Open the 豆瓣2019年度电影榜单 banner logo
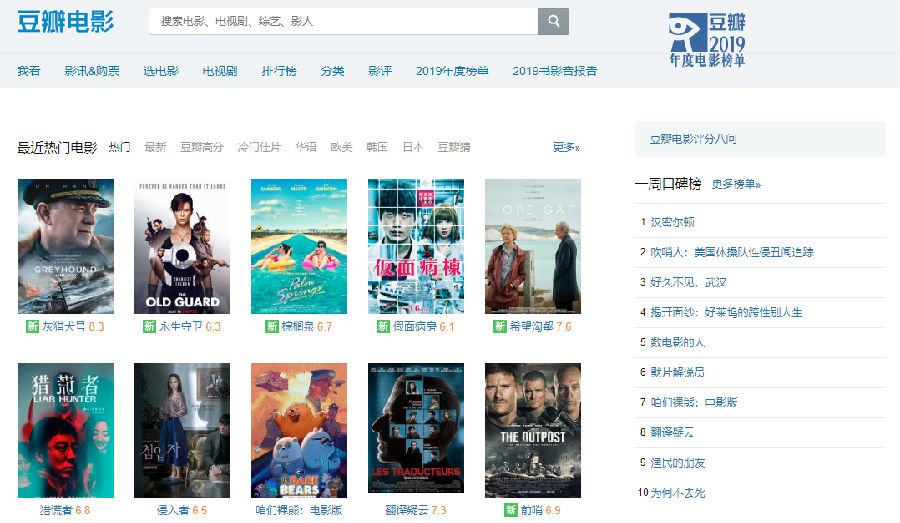 tap(707, 39)
